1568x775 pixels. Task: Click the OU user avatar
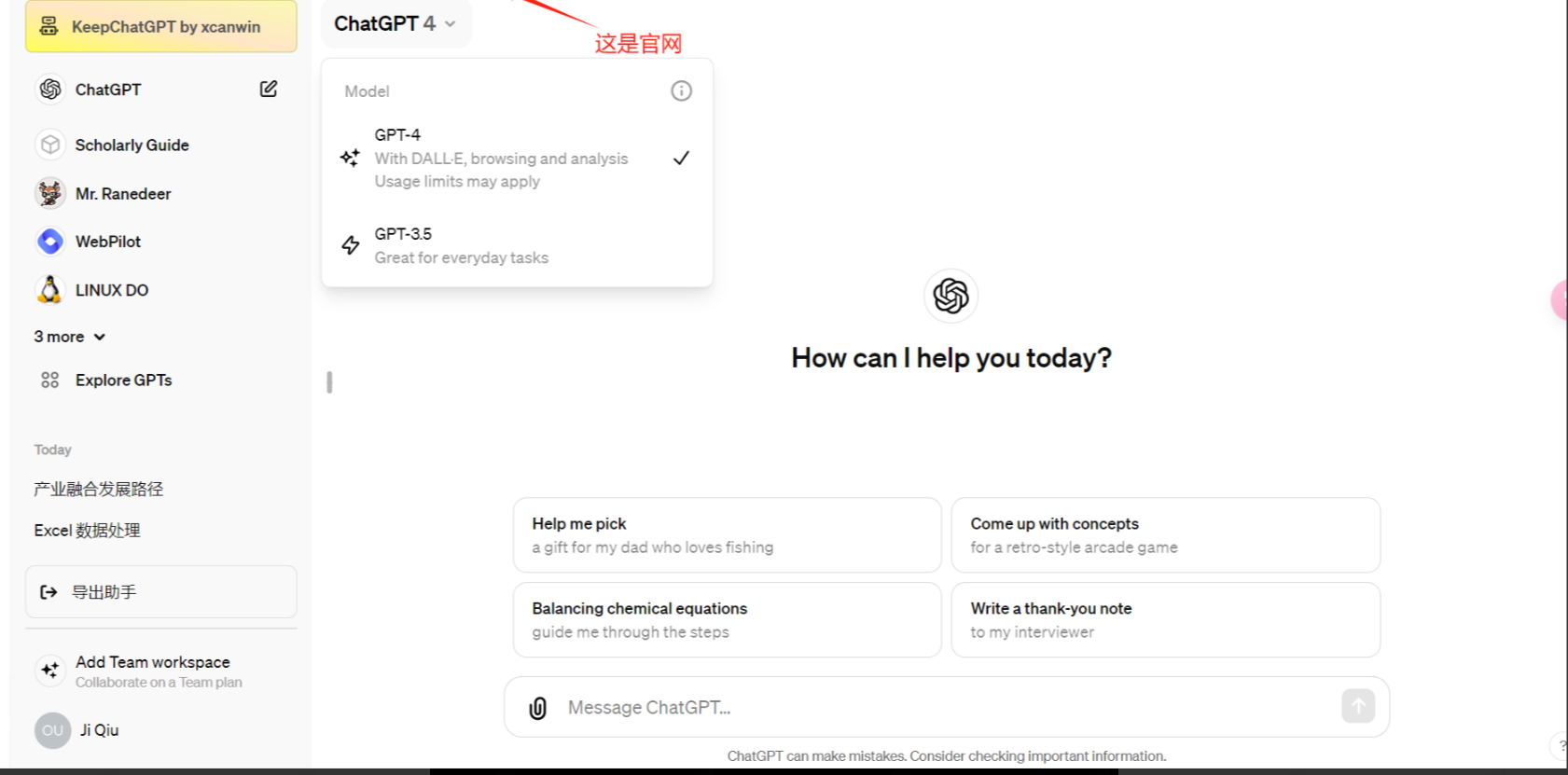[x=52, y=730]
